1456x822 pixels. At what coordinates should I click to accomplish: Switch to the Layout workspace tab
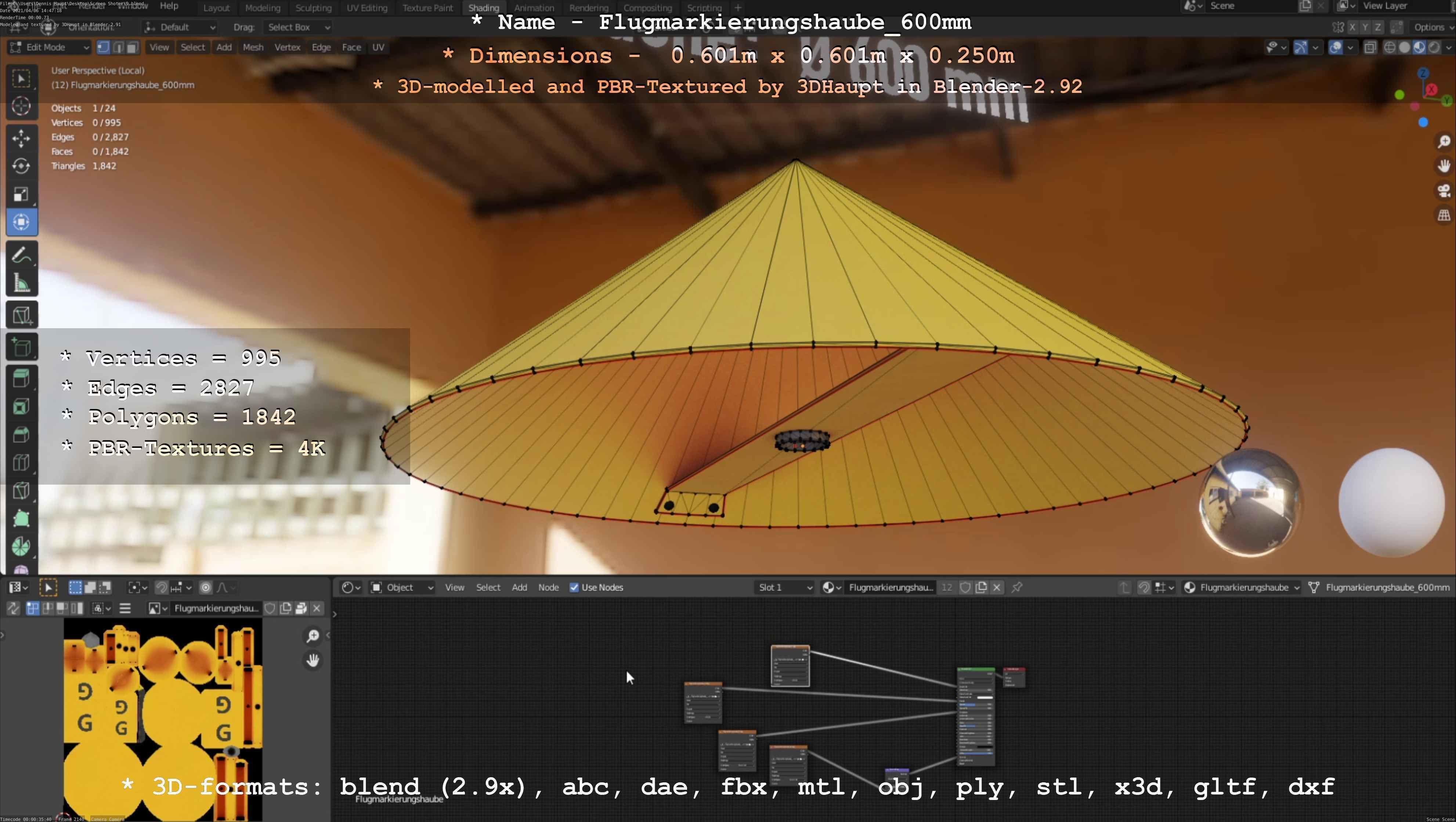(217, 8)
